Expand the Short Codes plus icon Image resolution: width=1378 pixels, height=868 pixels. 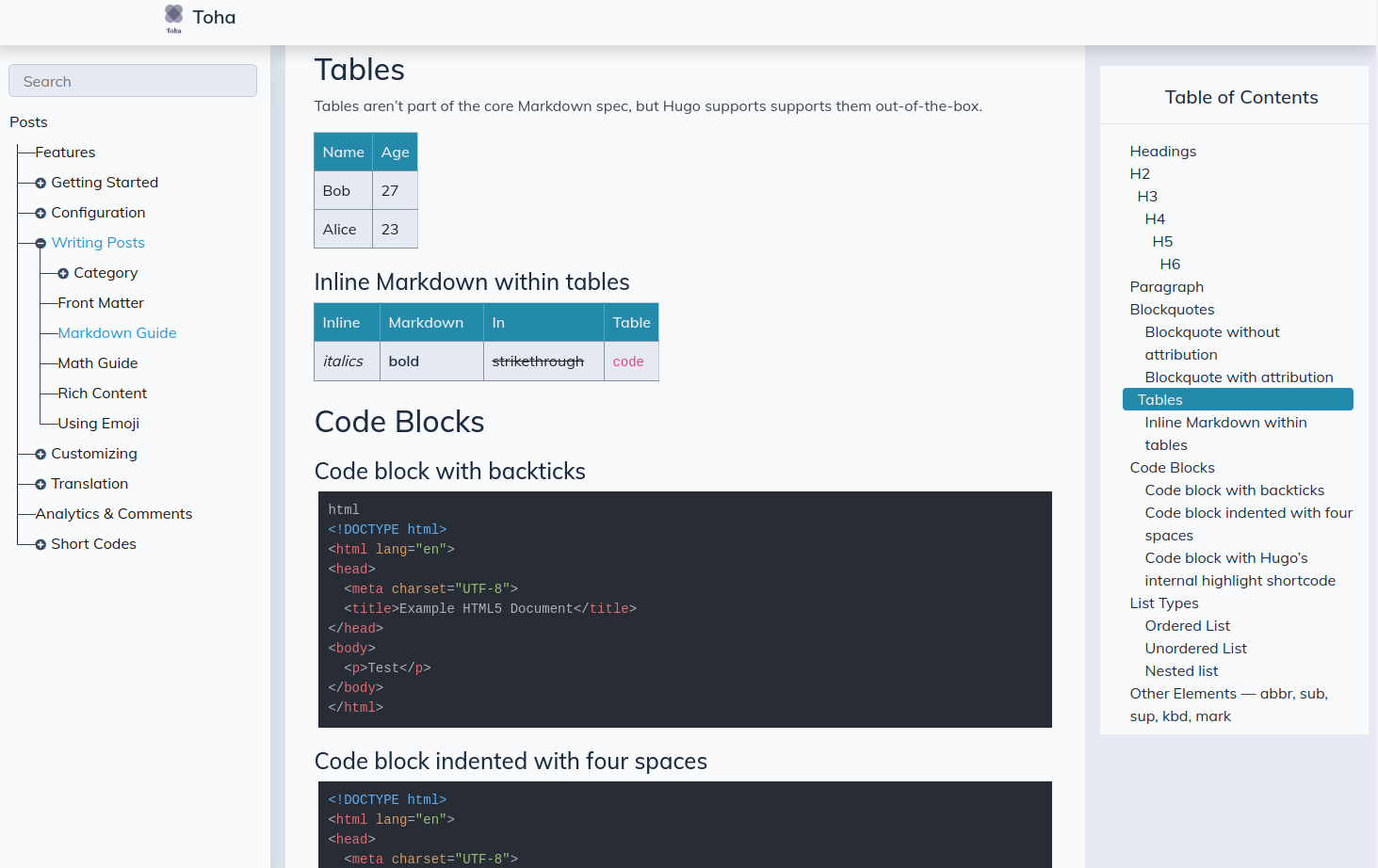pyautogui.click(x=41, y=544)
